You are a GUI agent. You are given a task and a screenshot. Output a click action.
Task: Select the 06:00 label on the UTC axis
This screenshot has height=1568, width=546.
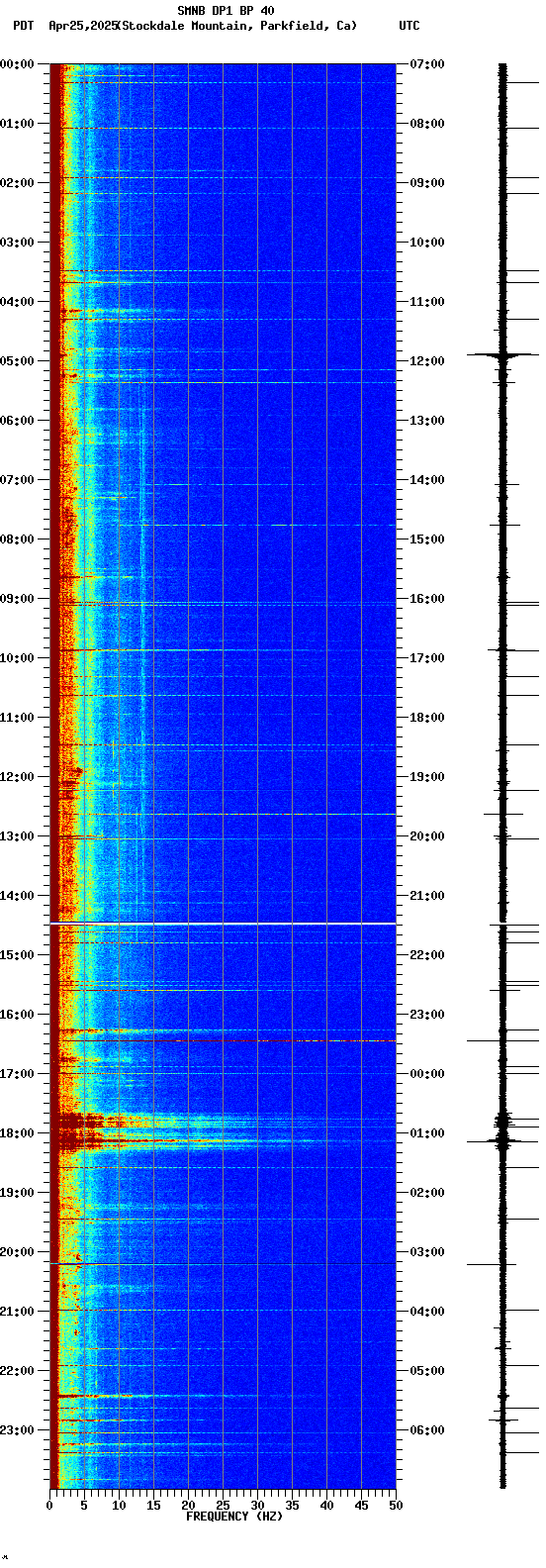pos(427,1430)
